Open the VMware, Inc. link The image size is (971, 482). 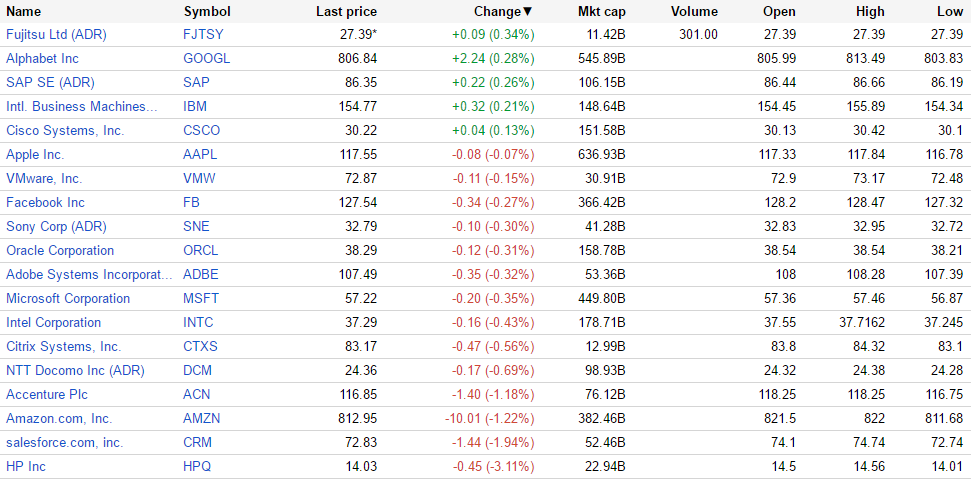[44, 179]
